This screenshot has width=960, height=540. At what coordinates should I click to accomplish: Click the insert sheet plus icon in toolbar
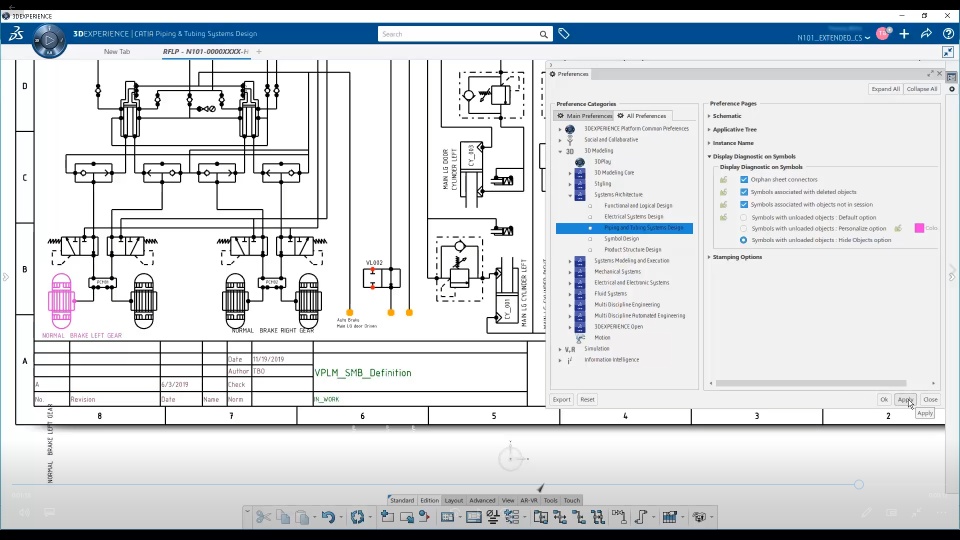coord(387,517)
